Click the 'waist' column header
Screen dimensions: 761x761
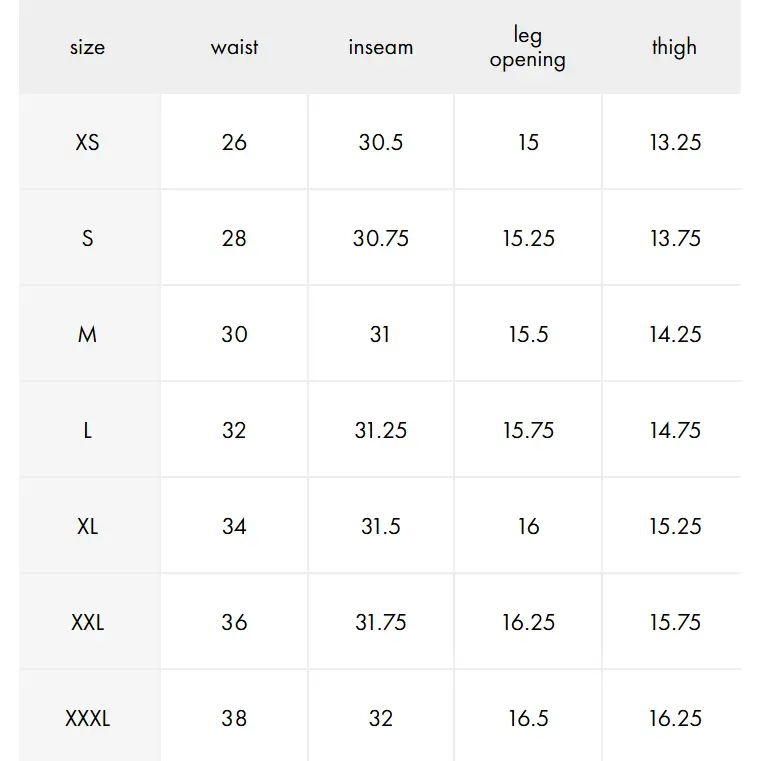point(234,47)
